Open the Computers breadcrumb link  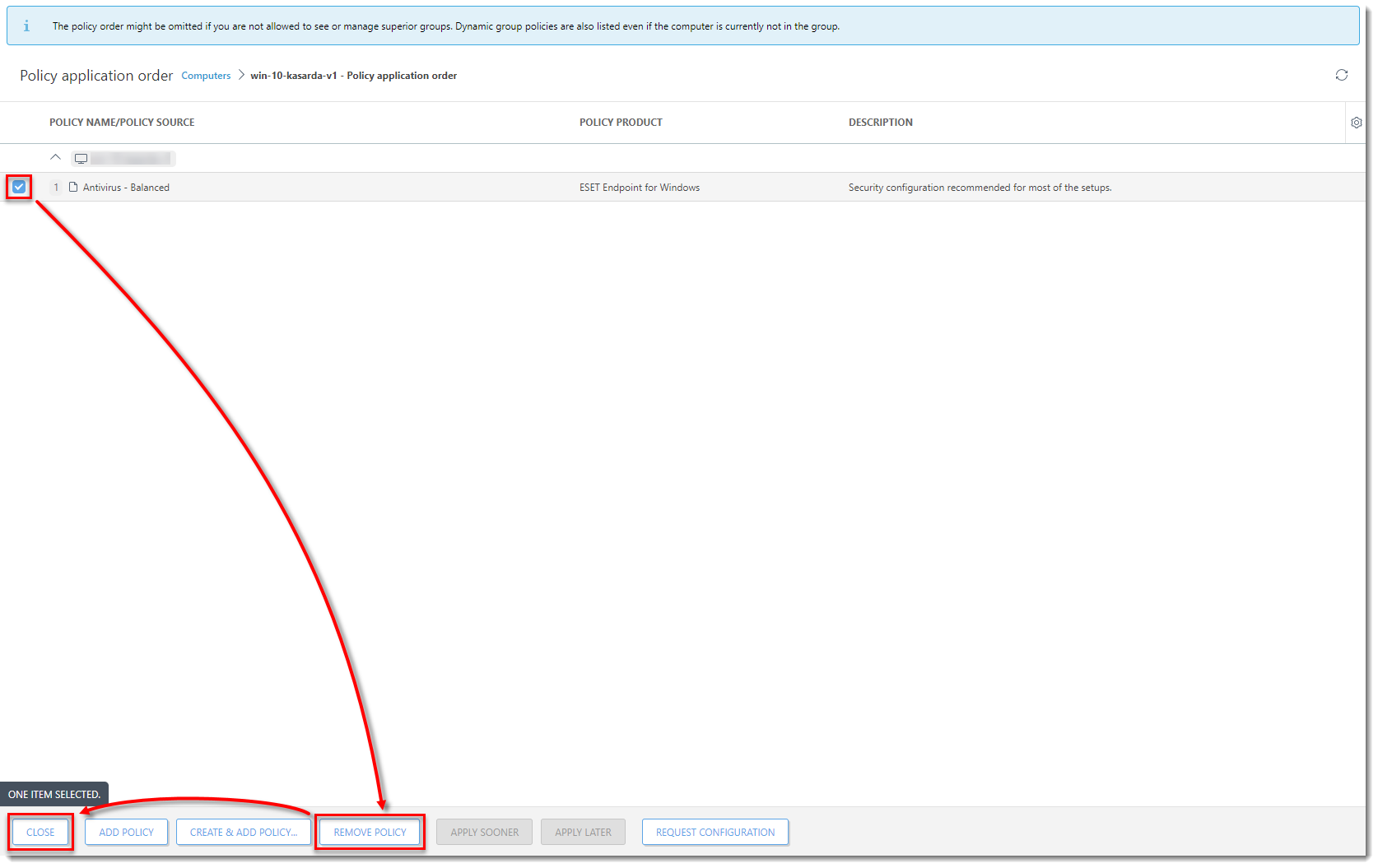click(x=205, y=75)
